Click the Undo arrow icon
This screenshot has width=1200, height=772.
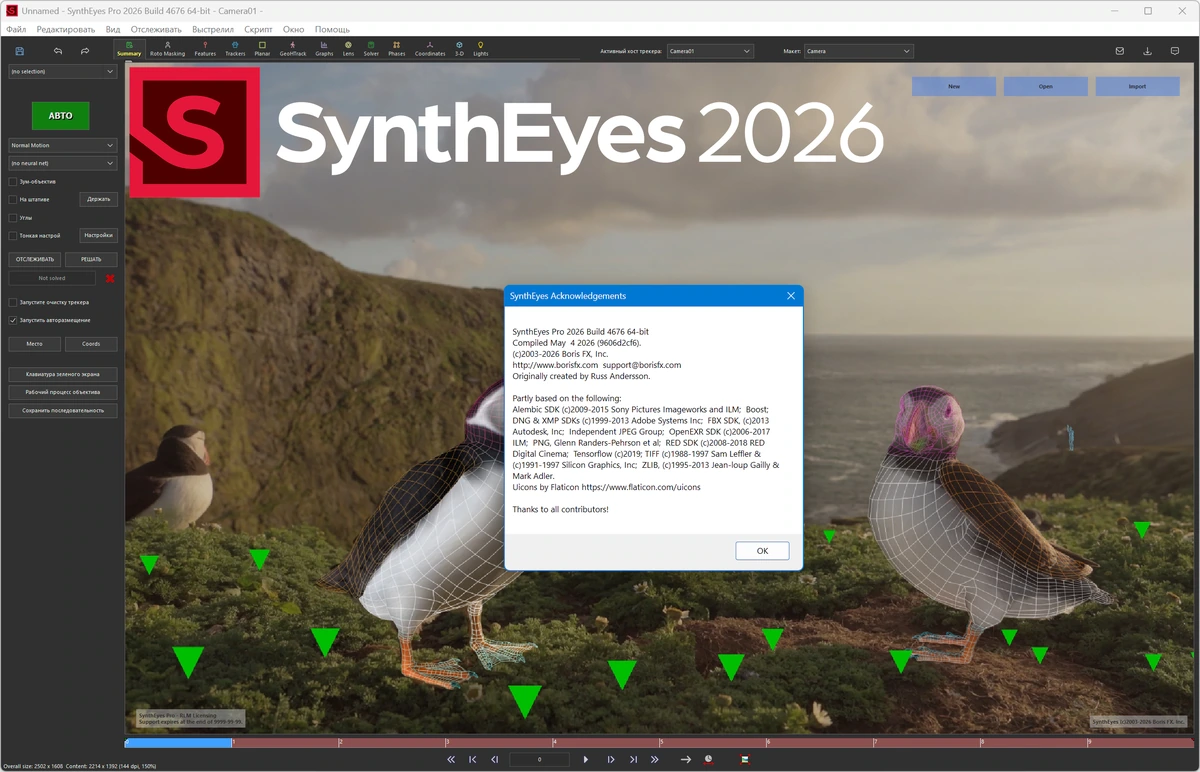click(x=58, y=51)
